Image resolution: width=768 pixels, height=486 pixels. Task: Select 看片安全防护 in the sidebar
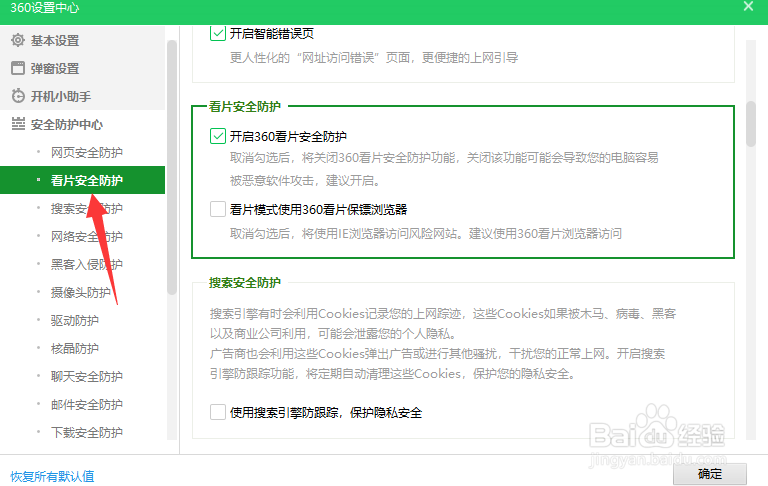82,180
